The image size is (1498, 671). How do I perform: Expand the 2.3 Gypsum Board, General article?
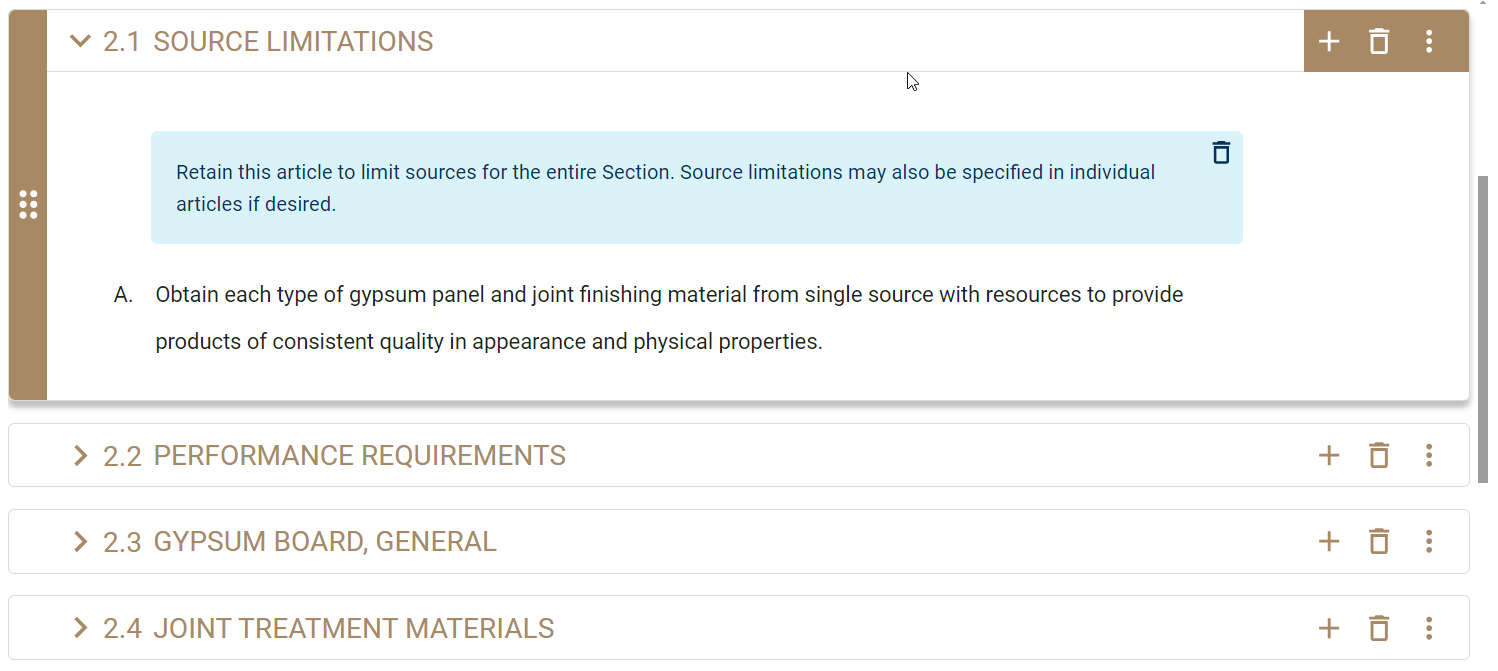coord(81,542)
